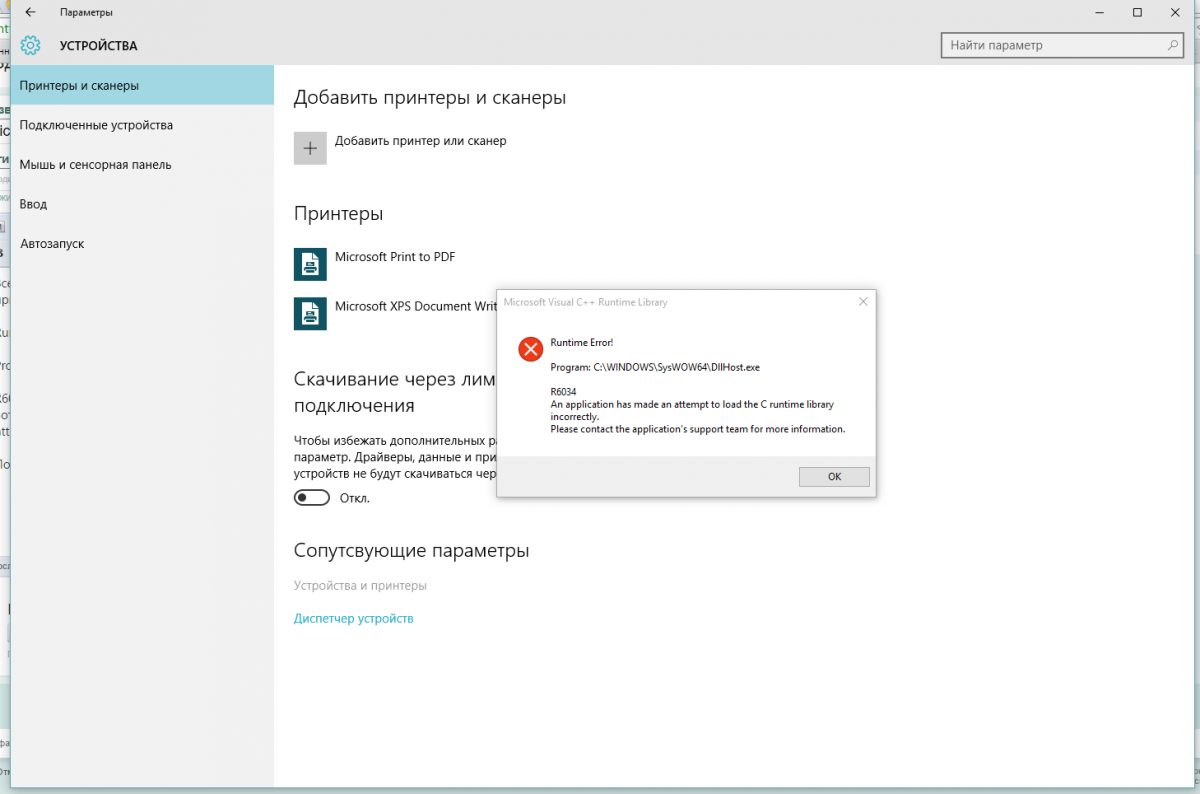Open the Принтеры и сканеры section
1200x794 pixels.
point(143,85)
